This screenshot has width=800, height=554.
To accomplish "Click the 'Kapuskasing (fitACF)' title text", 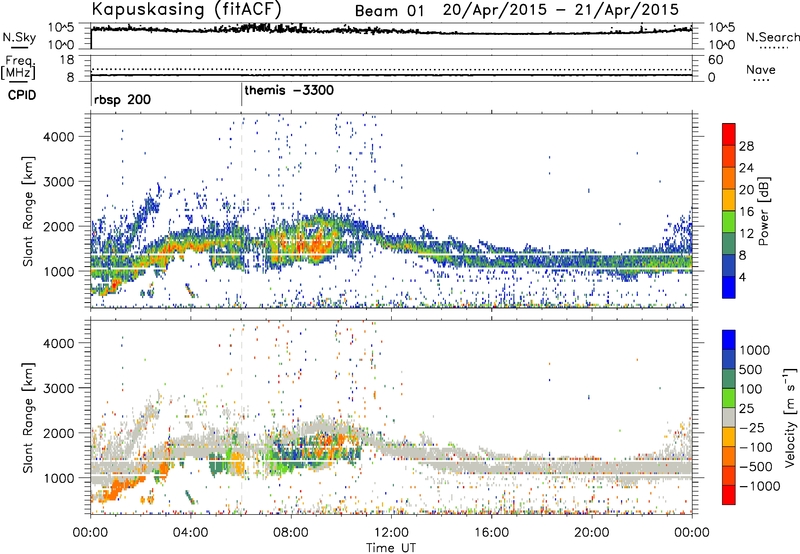I will click(x=186, y=9).
